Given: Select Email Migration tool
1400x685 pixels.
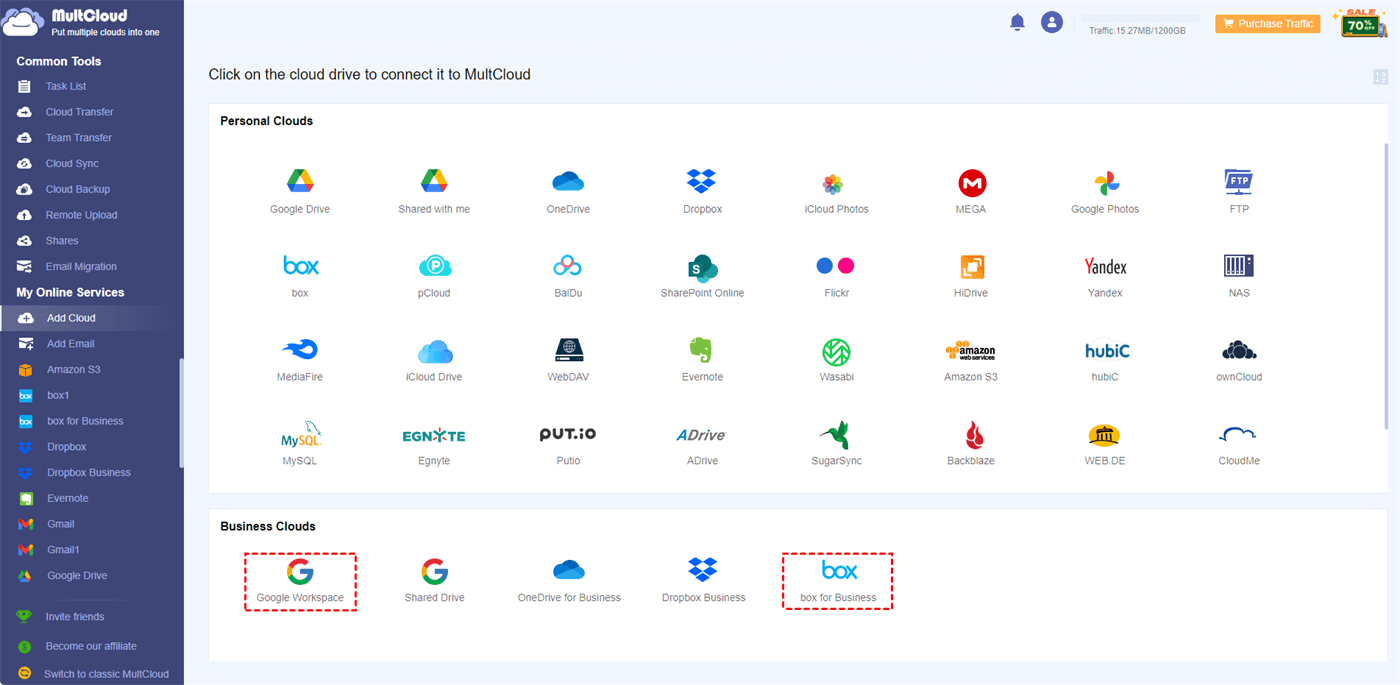Looking at the screenshot, I should pos(81,267).
